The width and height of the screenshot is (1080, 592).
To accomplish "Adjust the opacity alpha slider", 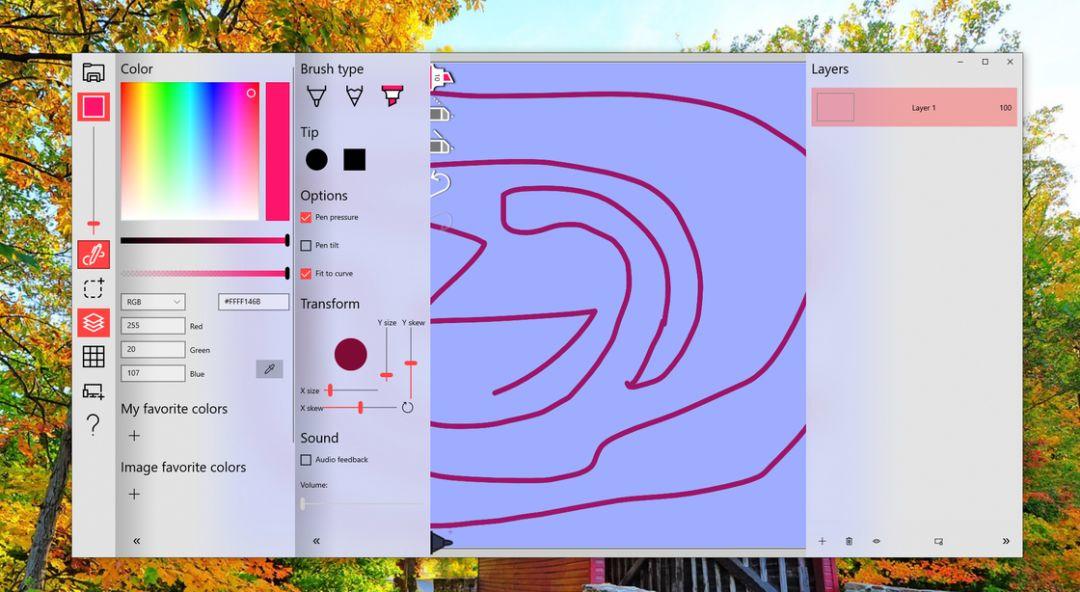I will click(x=205, y=274).
